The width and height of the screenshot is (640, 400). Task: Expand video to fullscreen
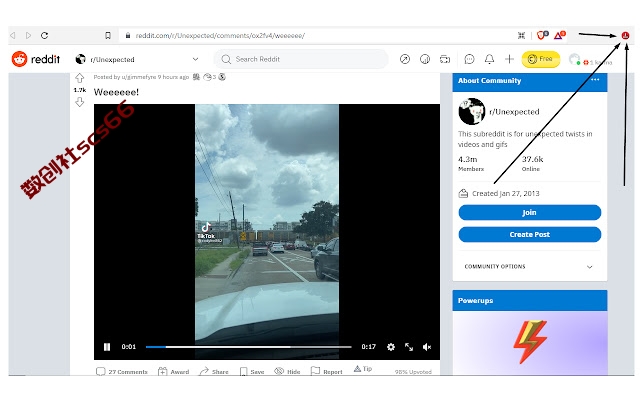pos(409,347)
